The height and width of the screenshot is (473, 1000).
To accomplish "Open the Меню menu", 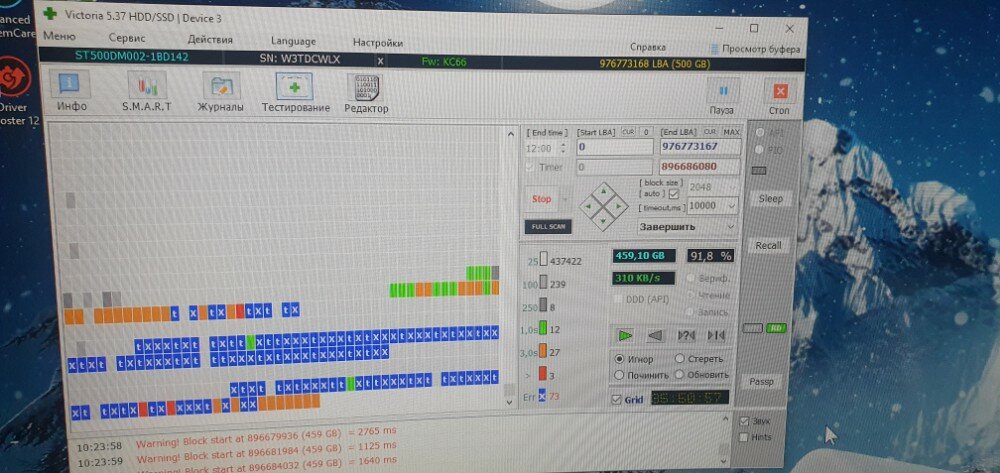I will pos(59,37).
